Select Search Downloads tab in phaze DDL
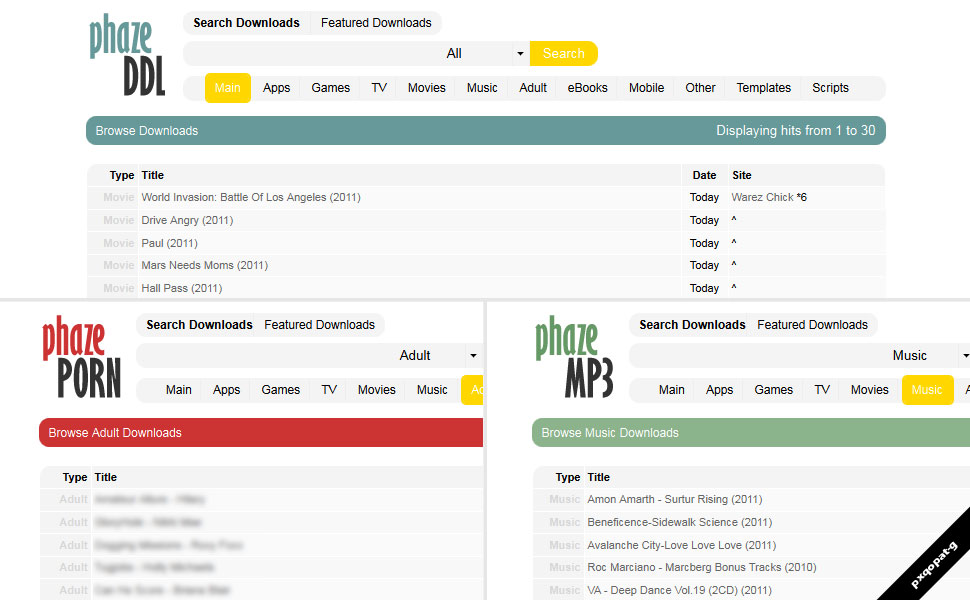970x600 pixels. (246, 23)
